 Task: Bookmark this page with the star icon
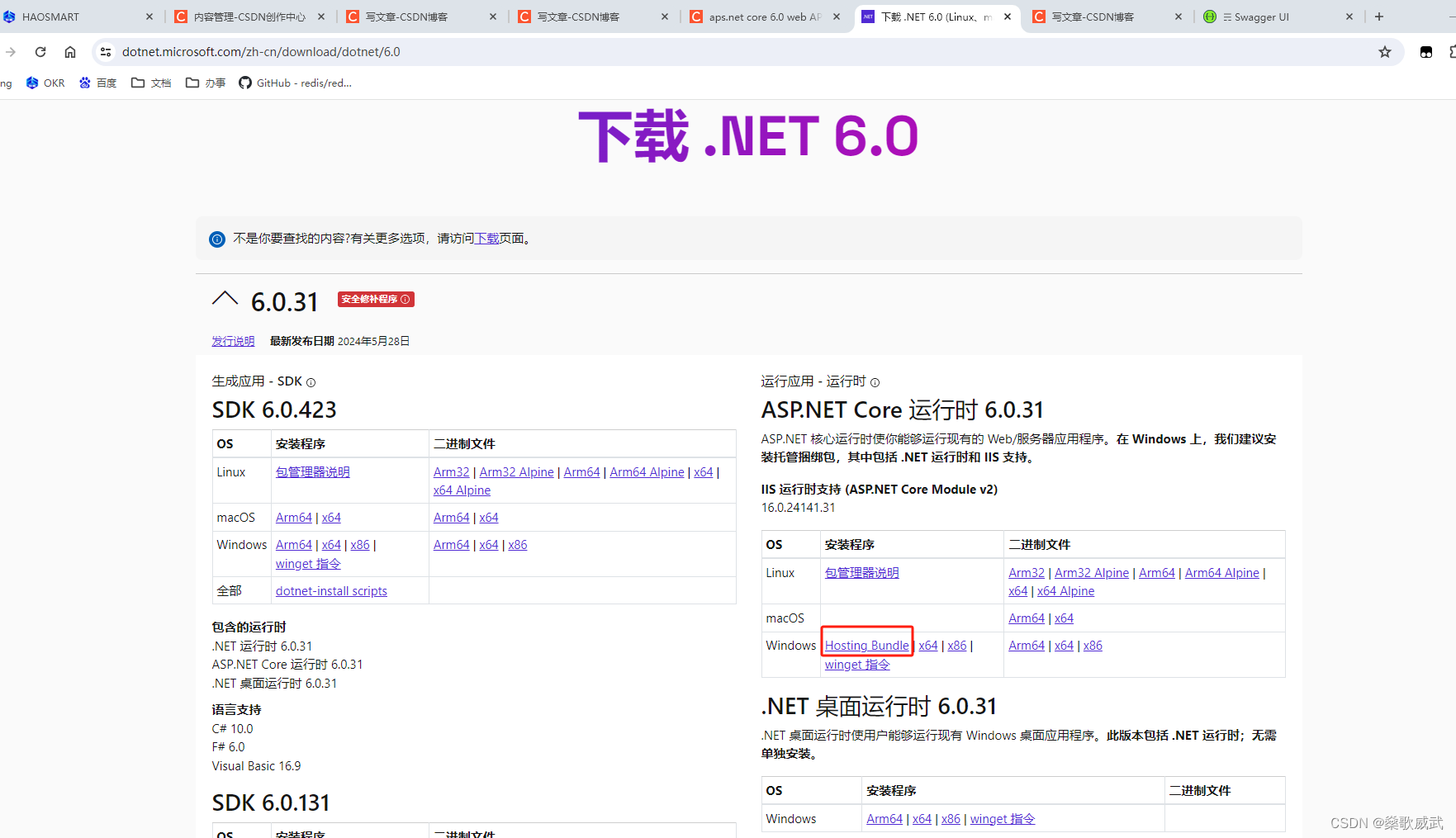1385,52
